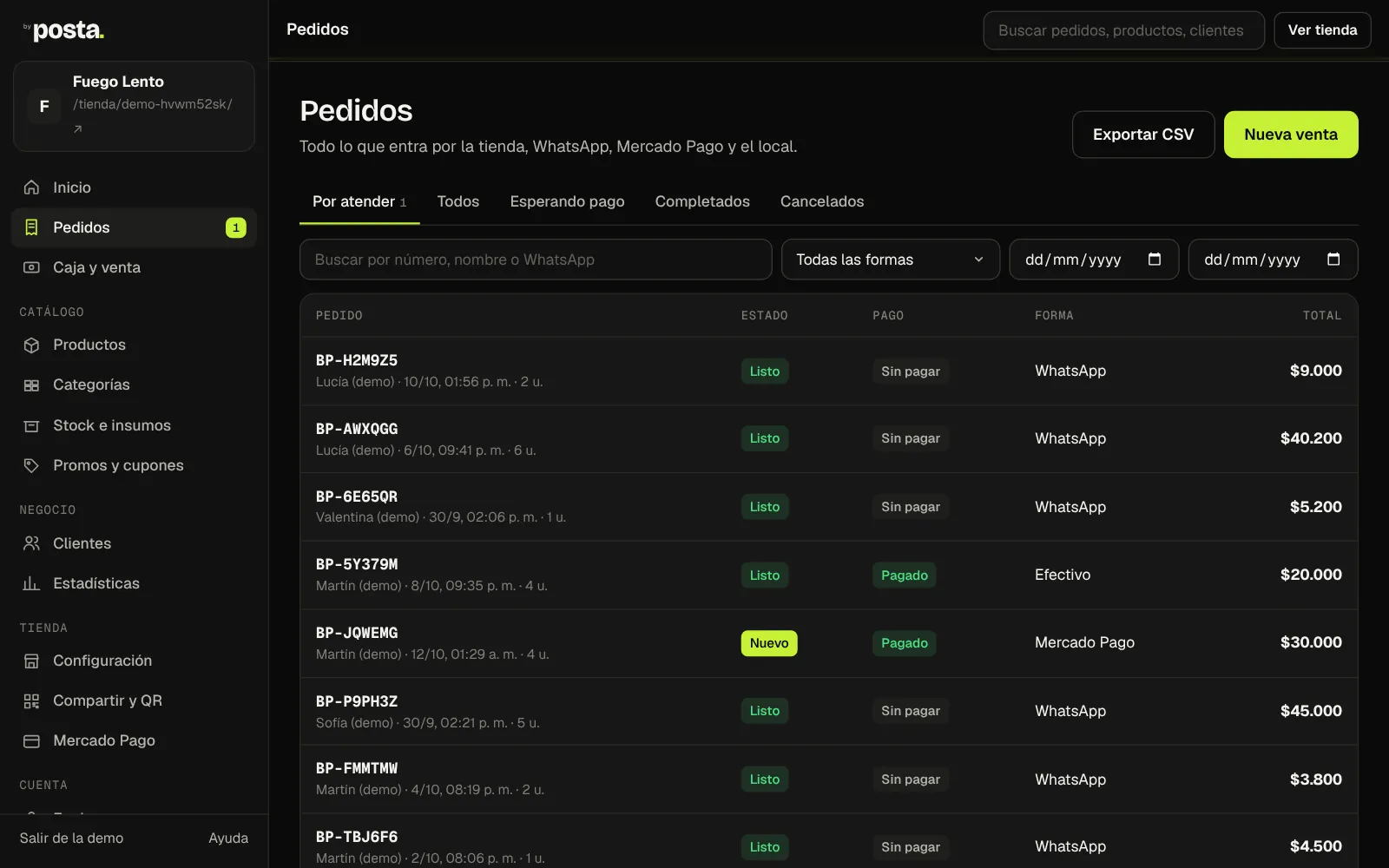
Task: Click the Promos y cupones tag icon
Action: [x=31, y=465]
